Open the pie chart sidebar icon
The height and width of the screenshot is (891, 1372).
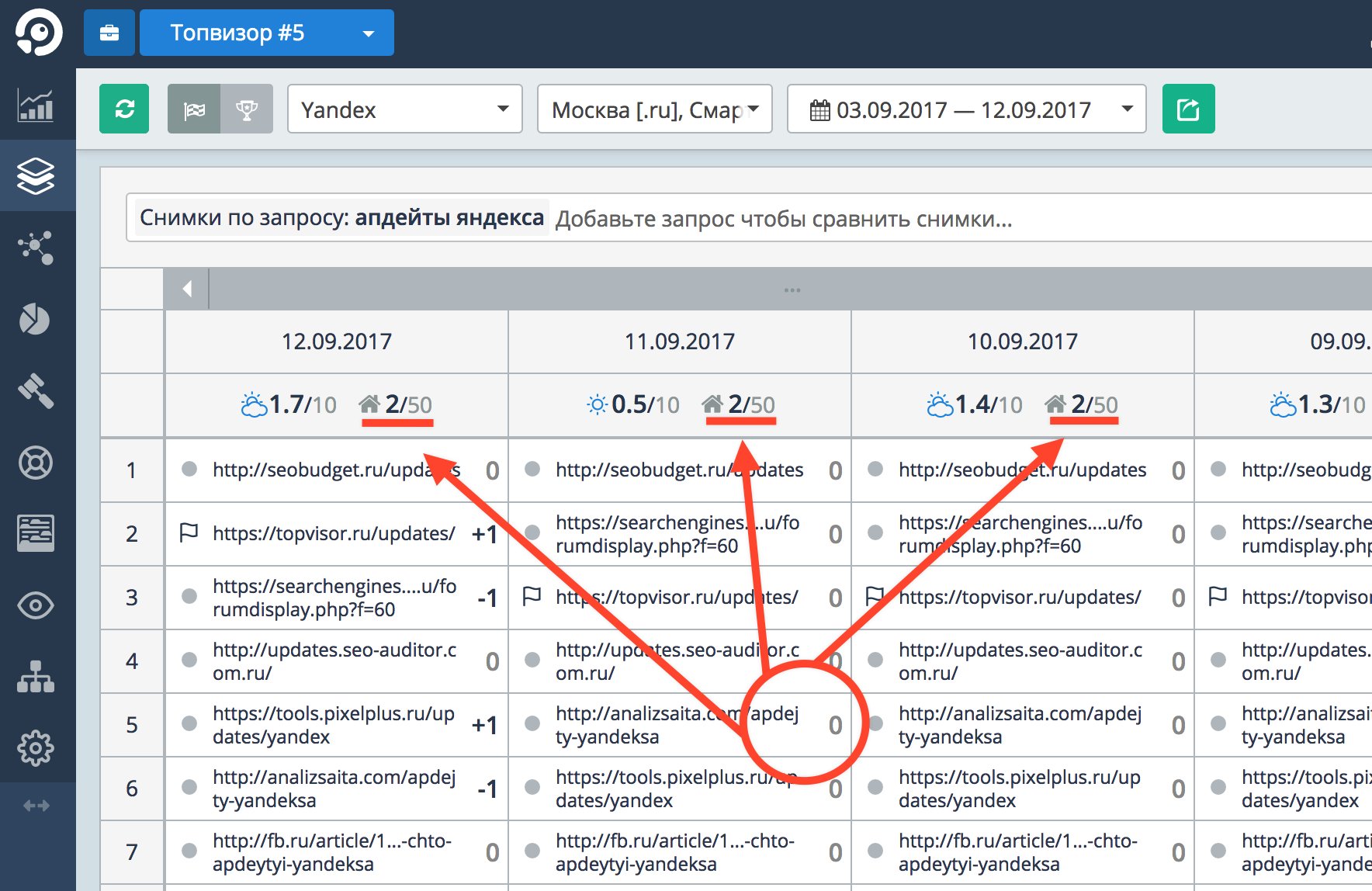click(x=35, y=319)
